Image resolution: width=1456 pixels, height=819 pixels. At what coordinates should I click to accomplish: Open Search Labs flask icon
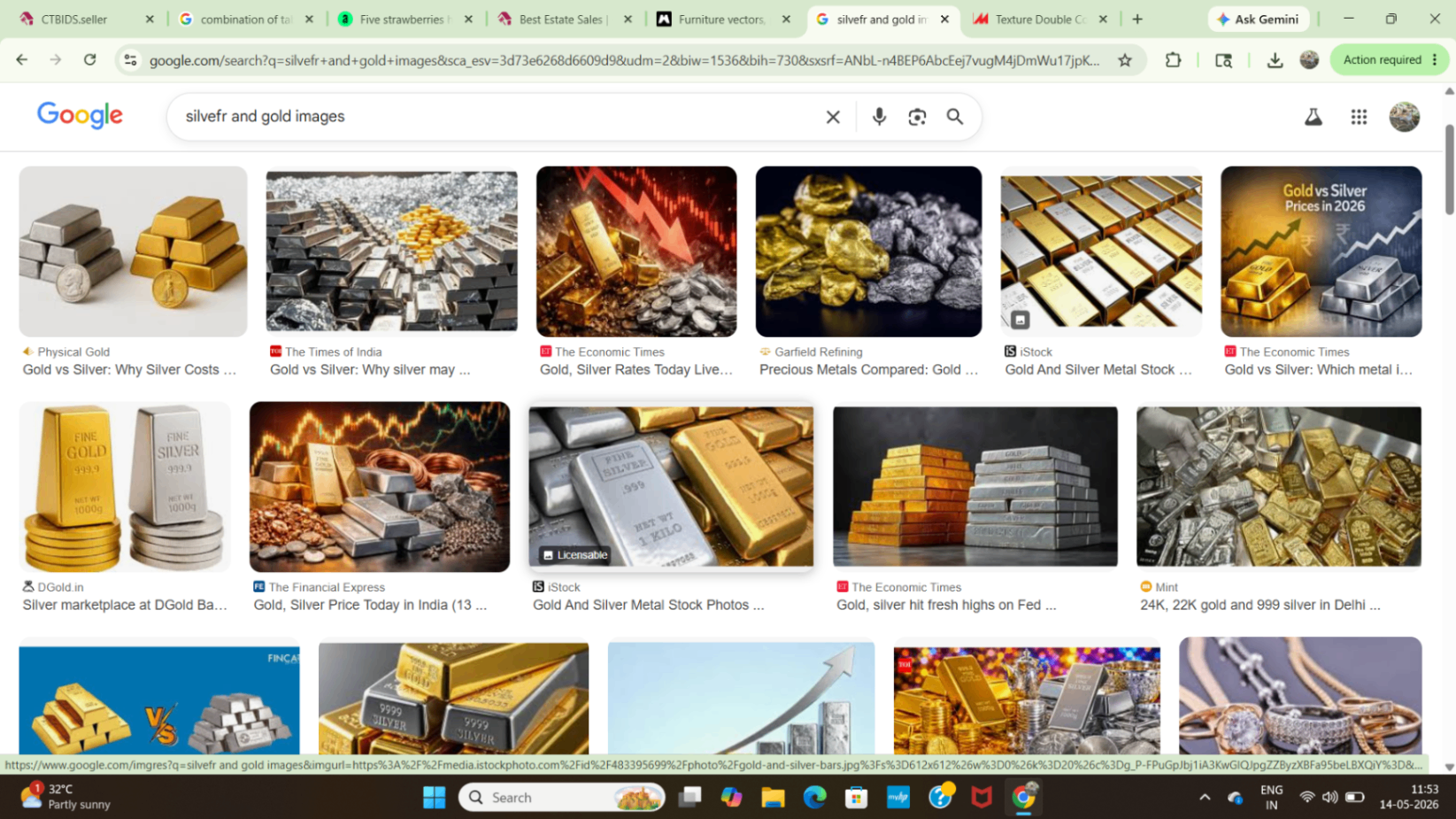tap(1313, 117)
